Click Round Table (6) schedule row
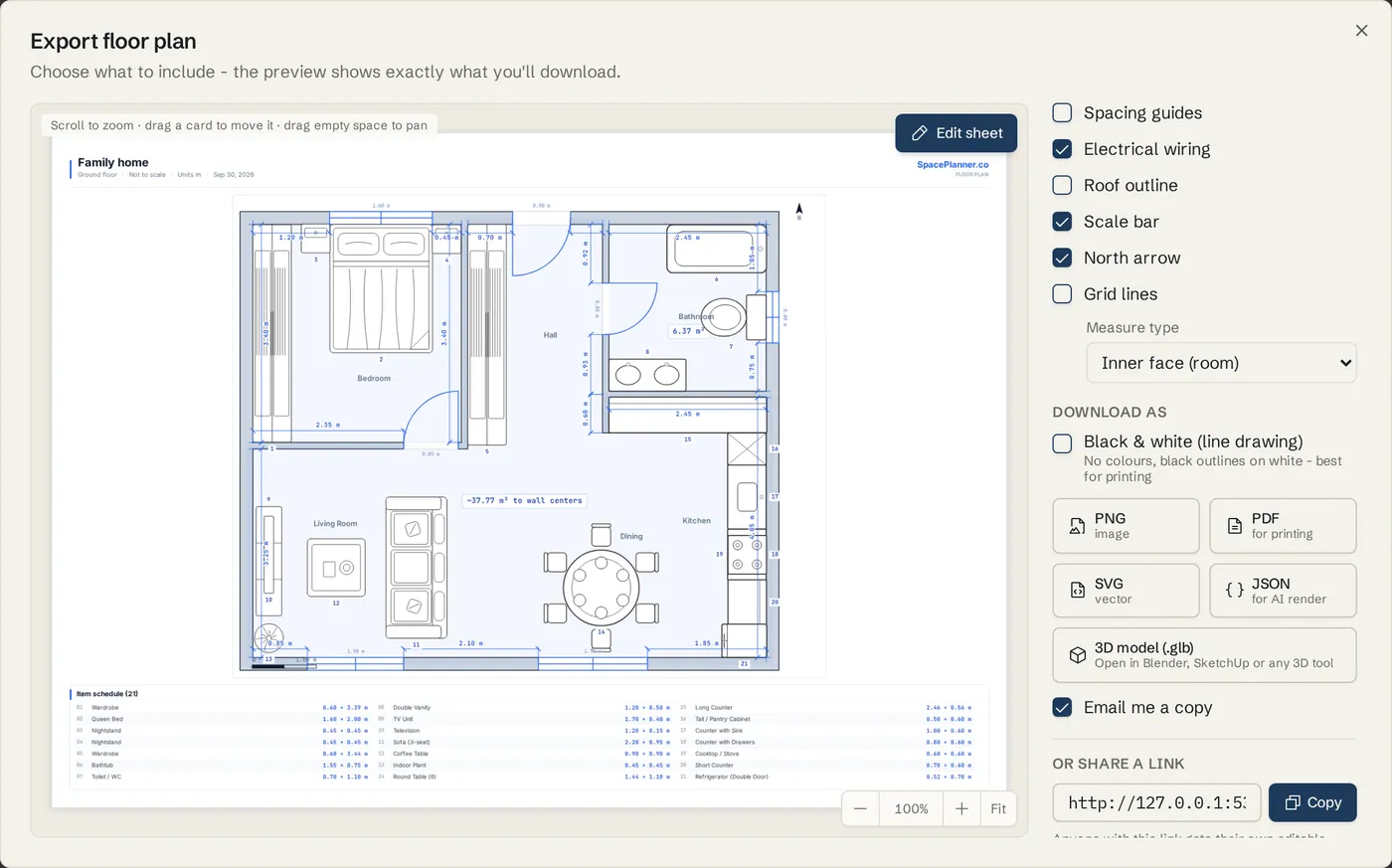This screenshot has width=1392, height=868. [x=523, y=777]
